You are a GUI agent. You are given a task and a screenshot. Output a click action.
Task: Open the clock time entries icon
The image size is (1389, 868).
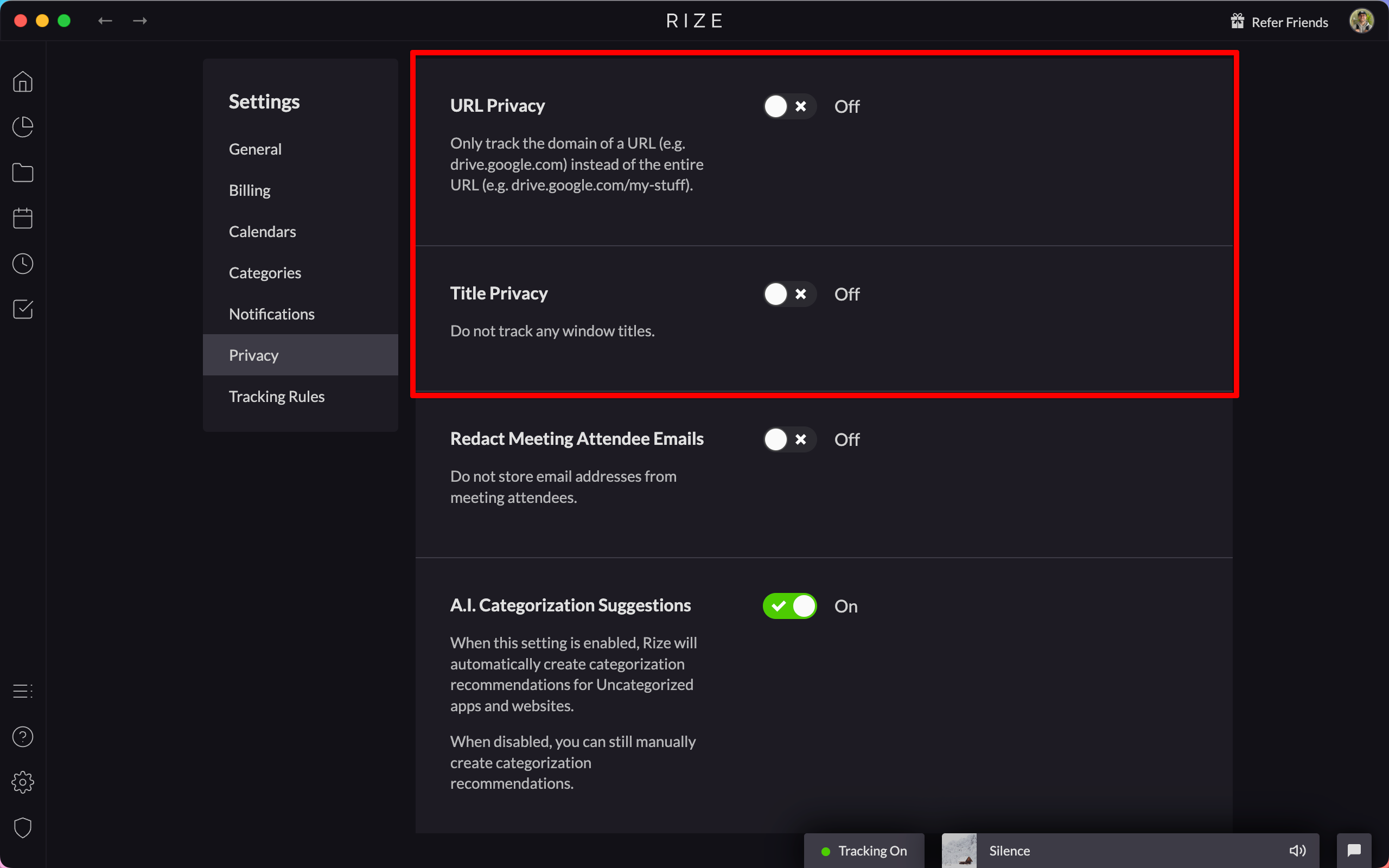pos(23,264)
